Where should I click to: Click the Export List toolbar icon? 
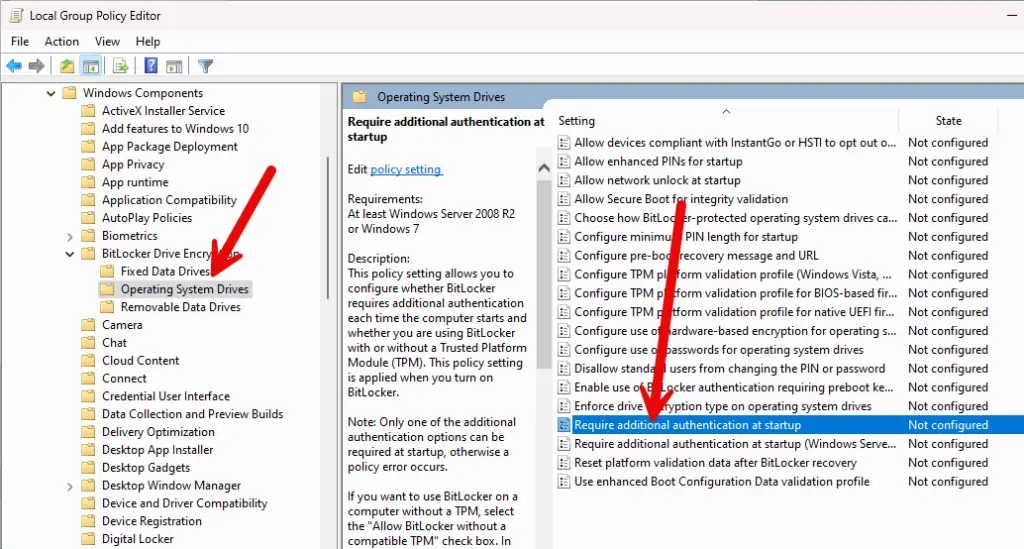click(120, 66)
